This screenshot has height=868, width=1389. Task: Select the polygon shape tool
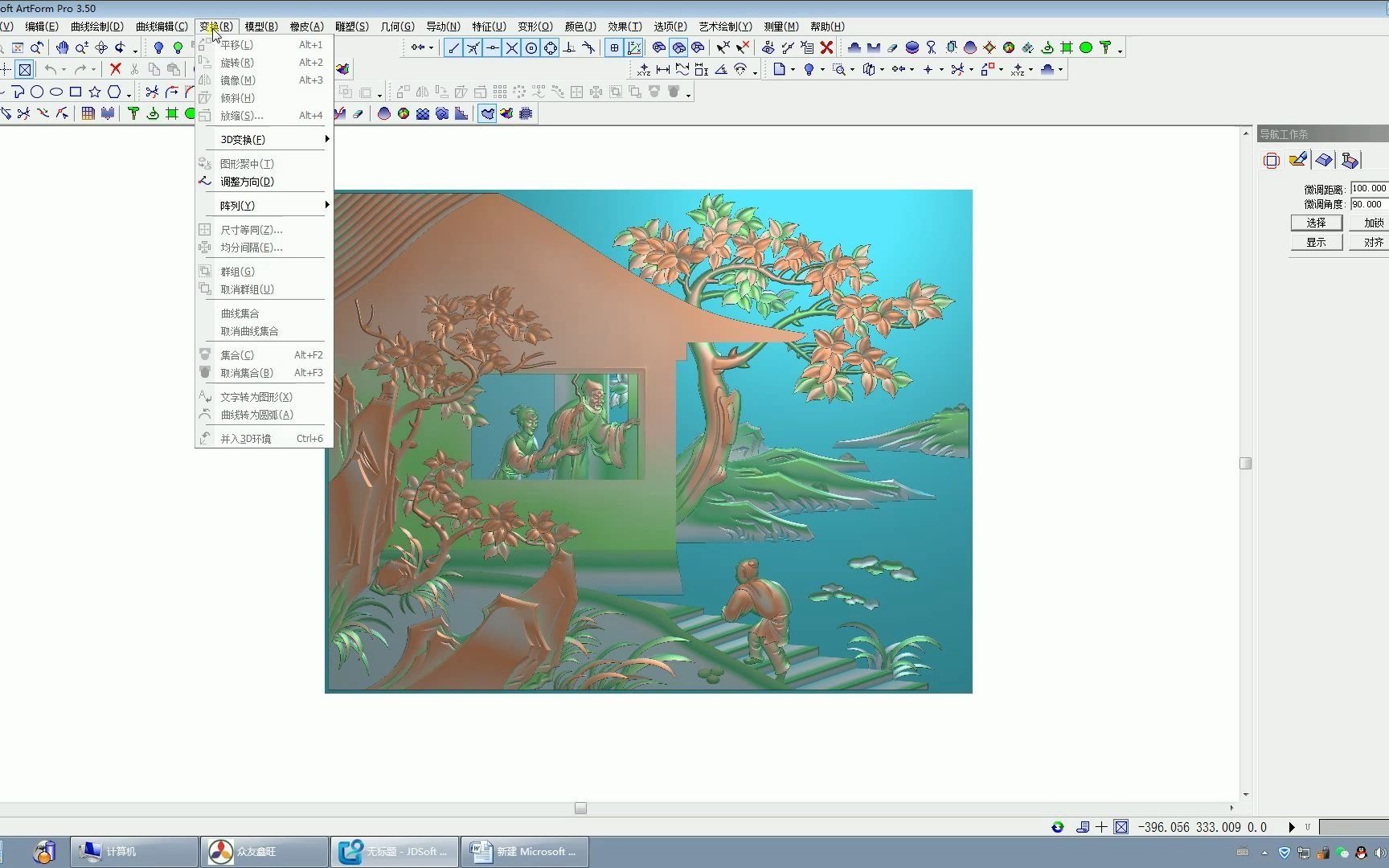[114, 92]
